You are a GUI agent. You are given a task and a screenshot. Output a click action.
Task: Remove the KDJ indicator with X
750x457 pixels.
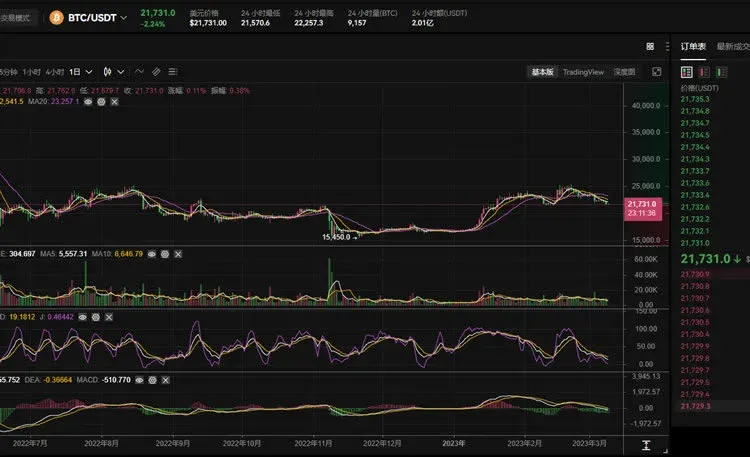(109, 317)
